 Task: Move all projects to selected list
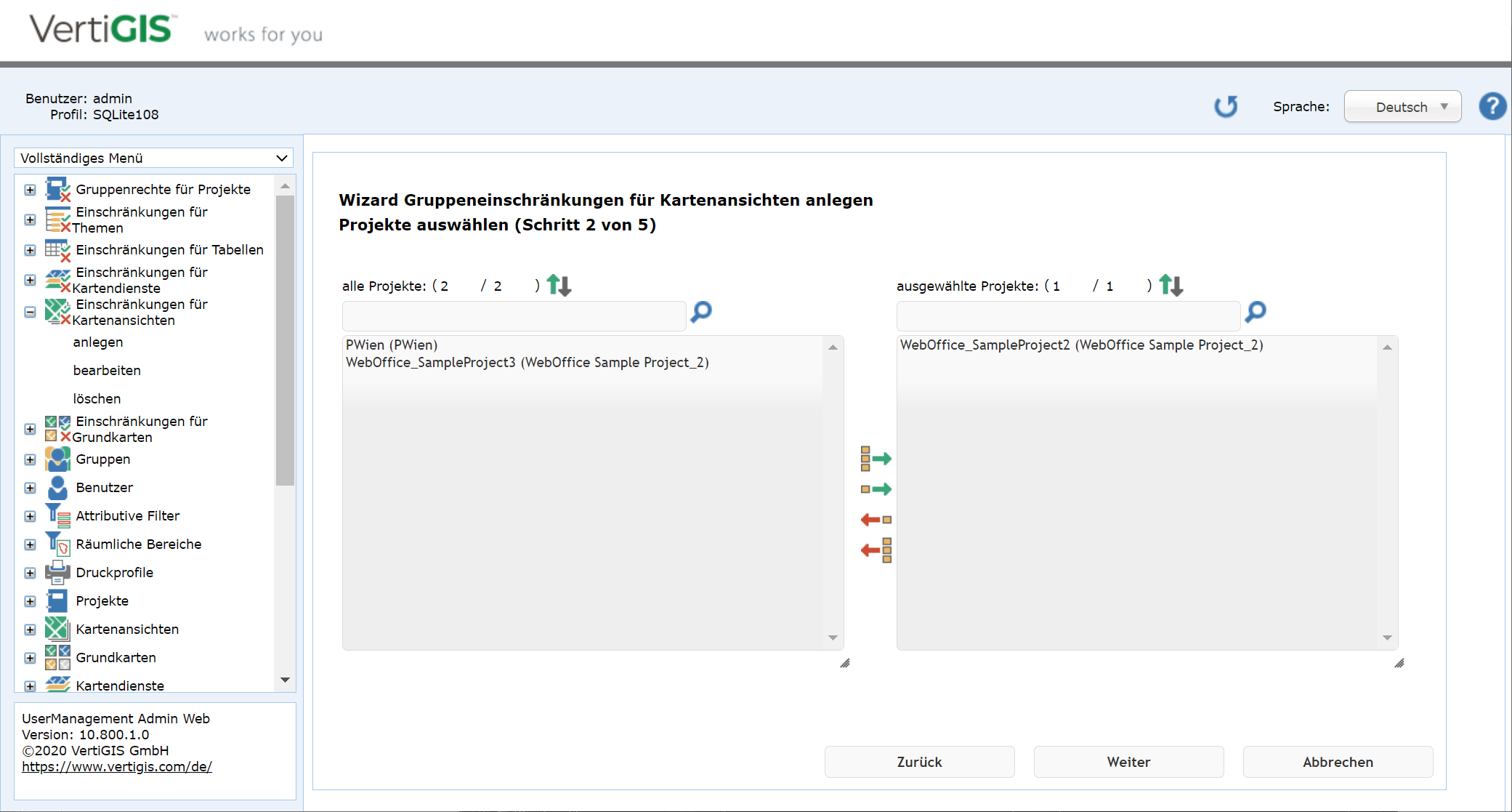[x=876, y=459]
